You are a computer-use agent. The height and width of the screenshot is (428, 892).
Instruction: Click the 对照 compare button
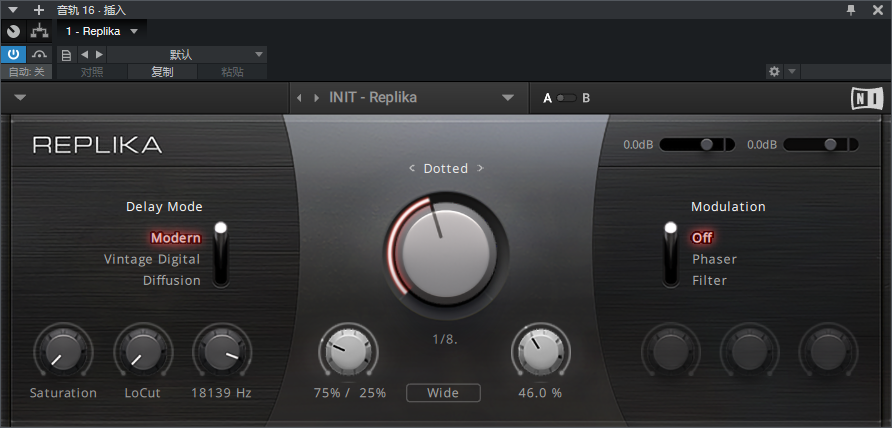[92, 72]
